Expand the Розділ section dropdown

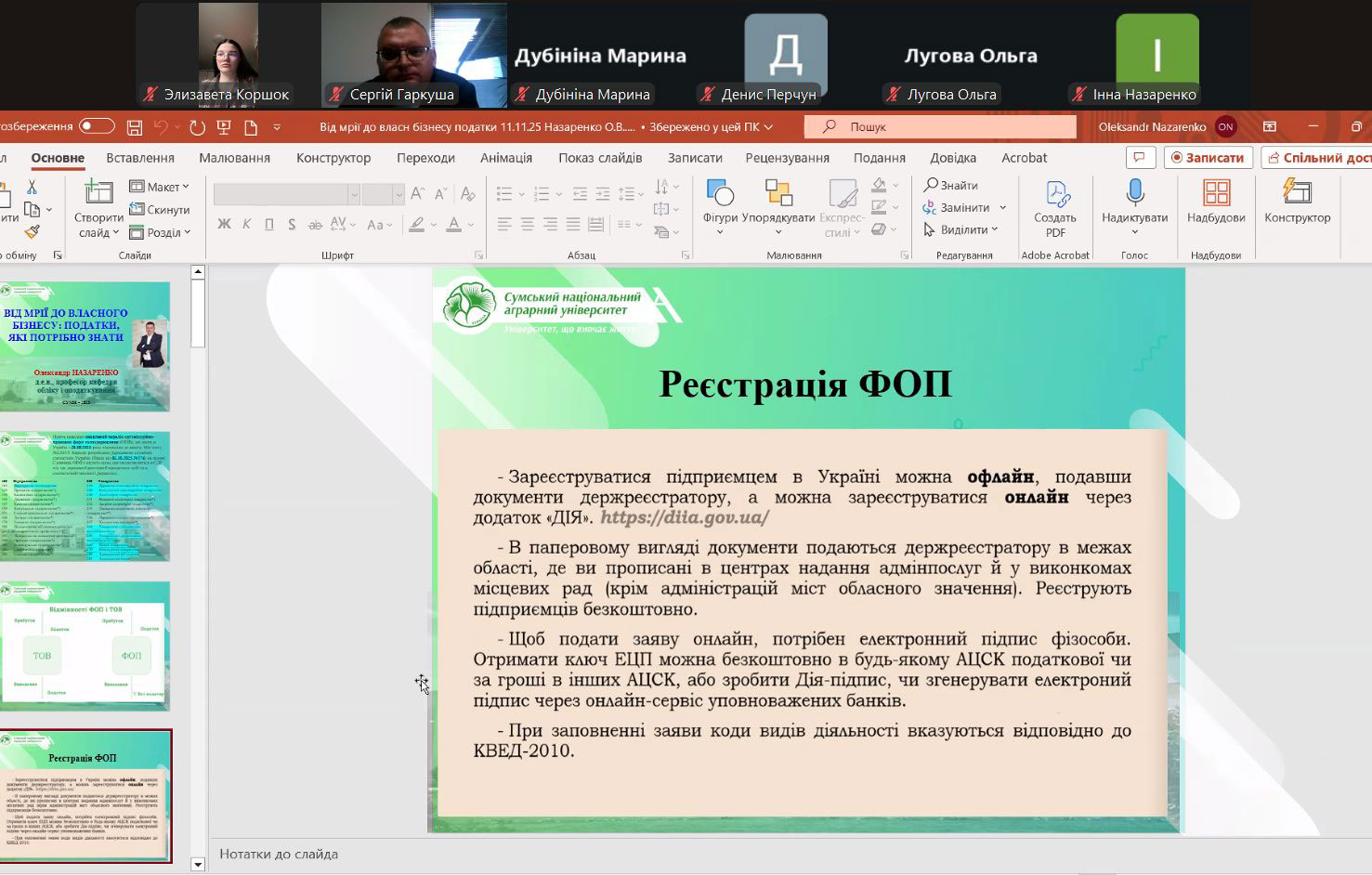tap(160, 232)
